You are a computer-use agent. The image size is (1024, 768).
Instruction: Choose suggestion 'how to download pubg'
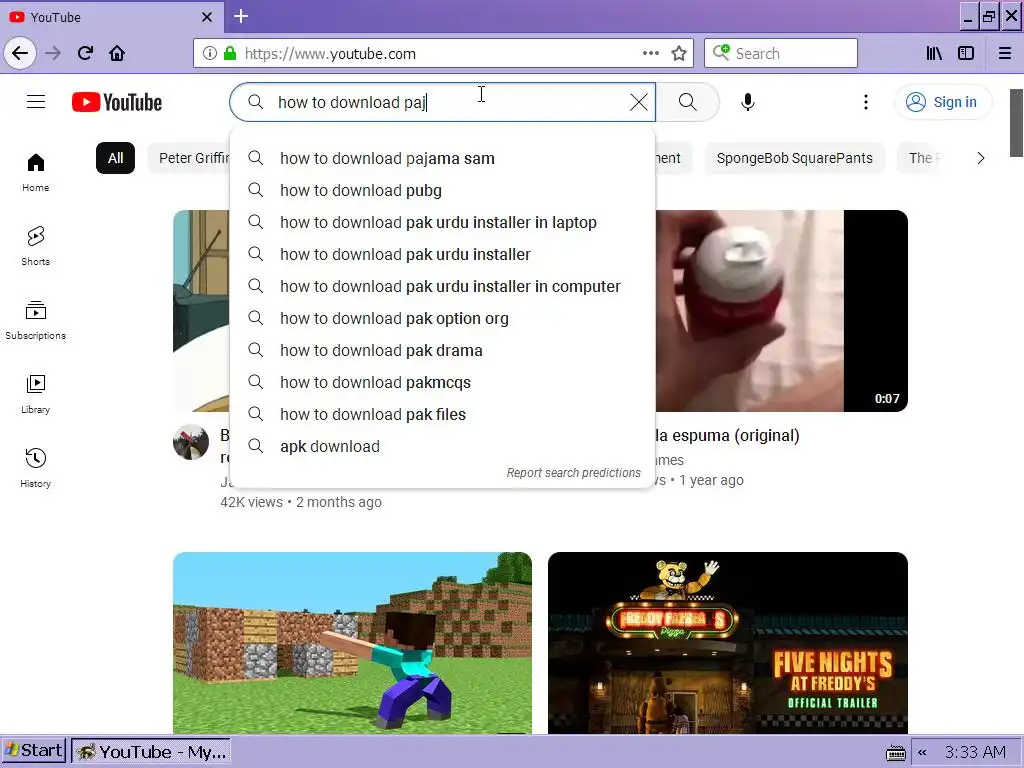(443, 191)
